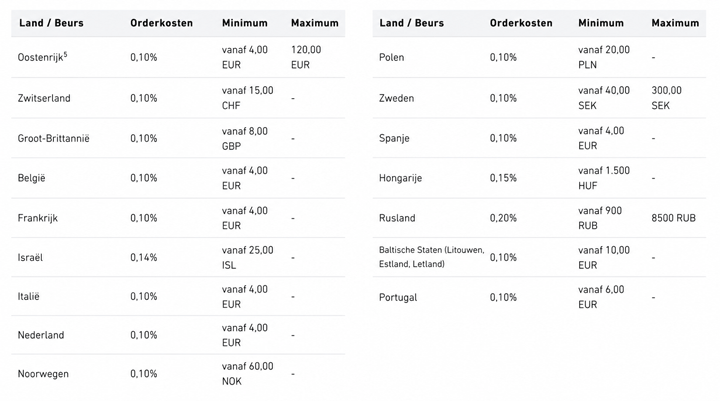Click the Zweden 300,00 SEK maximum
The image size is (720, 401).
666,98
